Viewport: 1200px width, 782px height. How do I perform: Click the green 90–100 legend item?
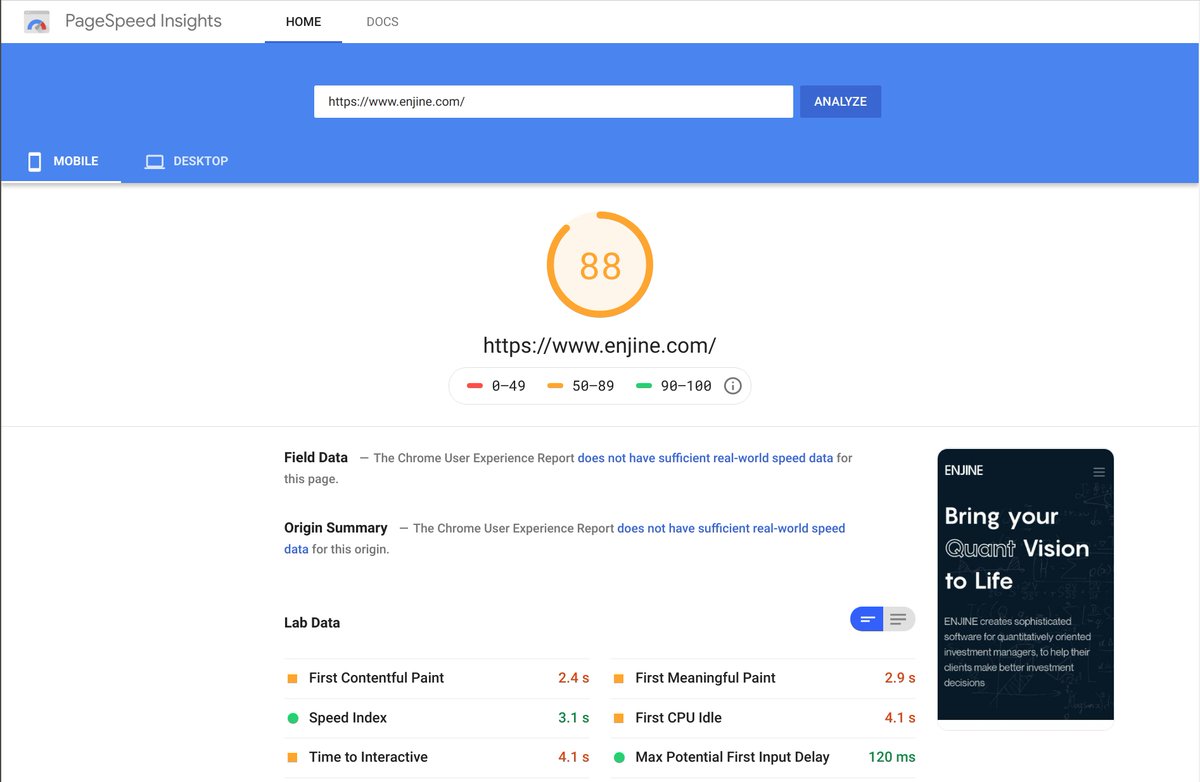coord(674,386)
